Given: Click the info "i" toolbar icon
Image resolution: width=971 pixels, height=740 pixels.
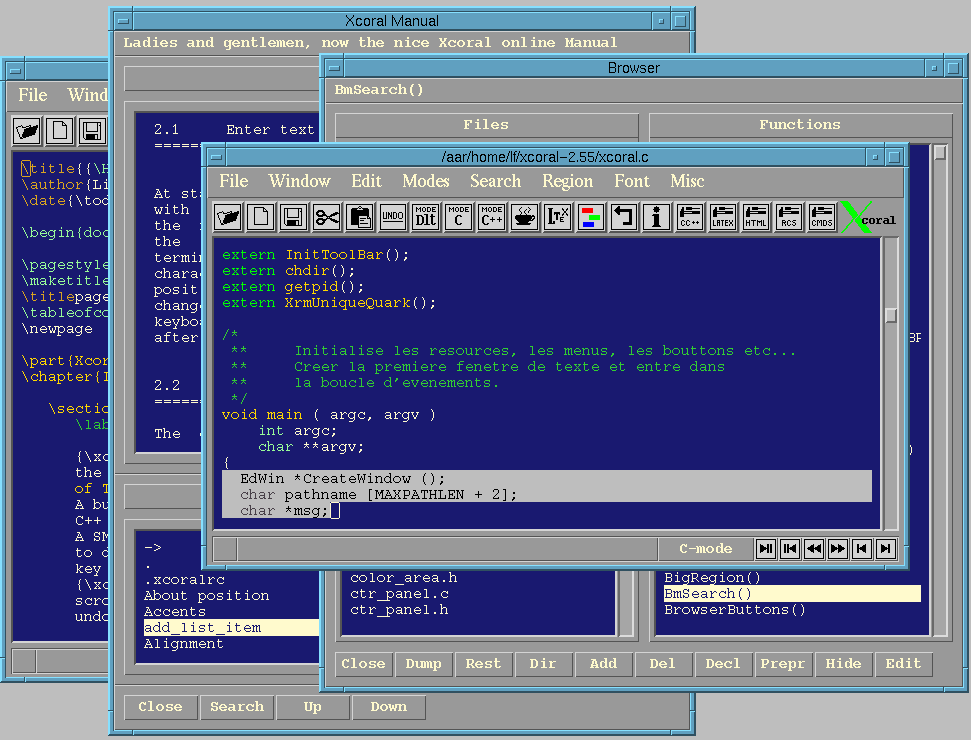Looking at the screenshot, I should pyautogui.click(x=656, y=217).
